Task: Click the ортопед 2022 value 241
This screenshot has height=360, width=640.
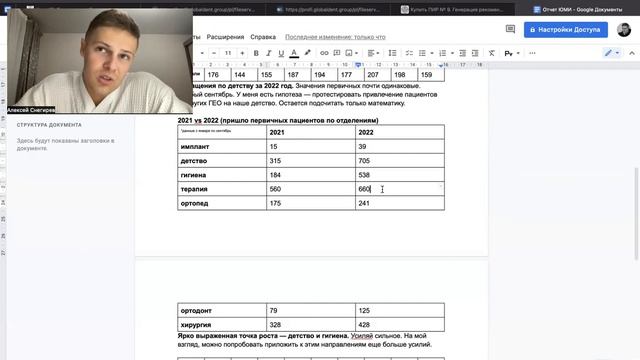Action: (364, 203)
